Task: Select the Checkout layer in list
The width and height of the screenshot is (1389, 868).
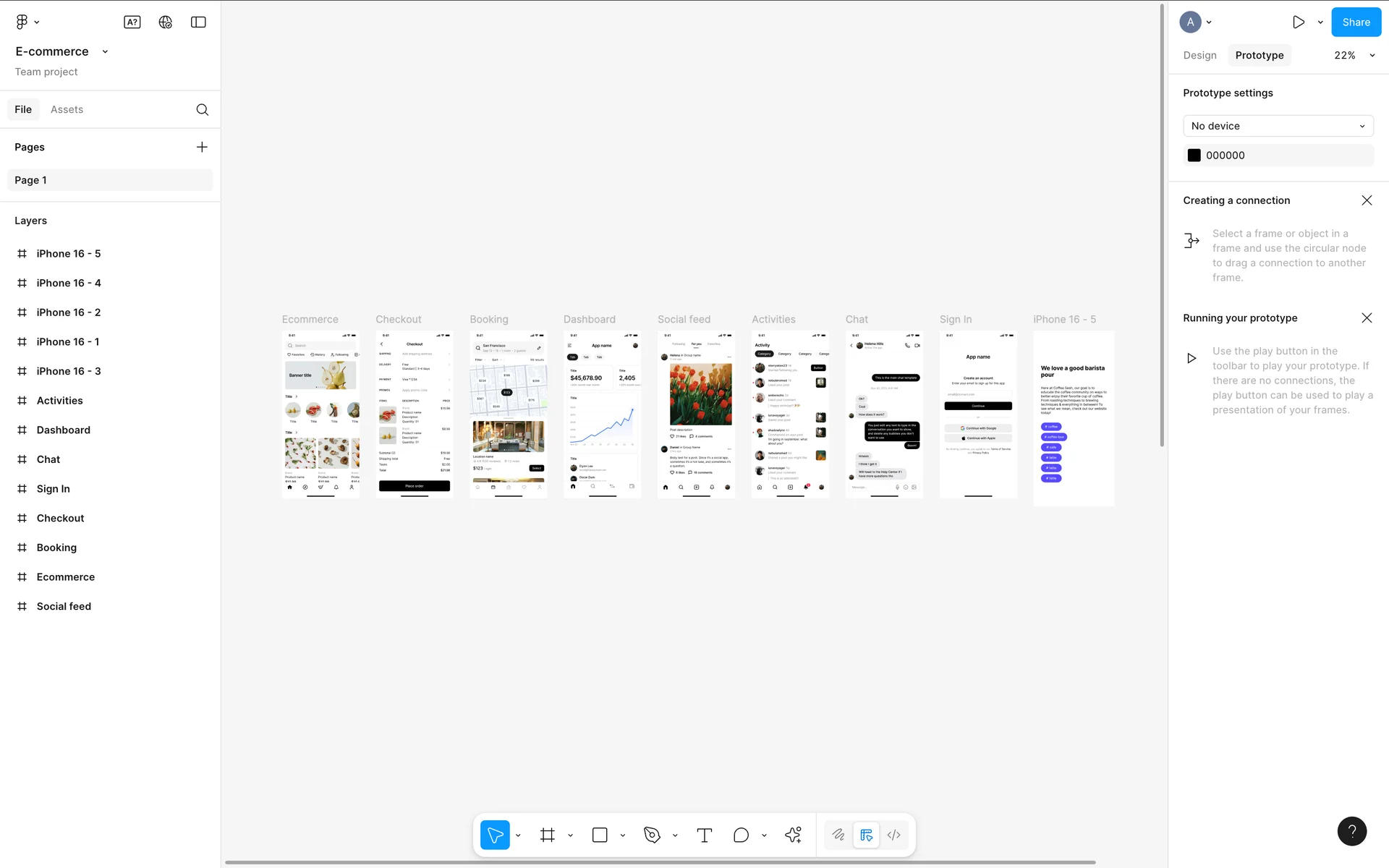Action: click(x=60, y=519)
